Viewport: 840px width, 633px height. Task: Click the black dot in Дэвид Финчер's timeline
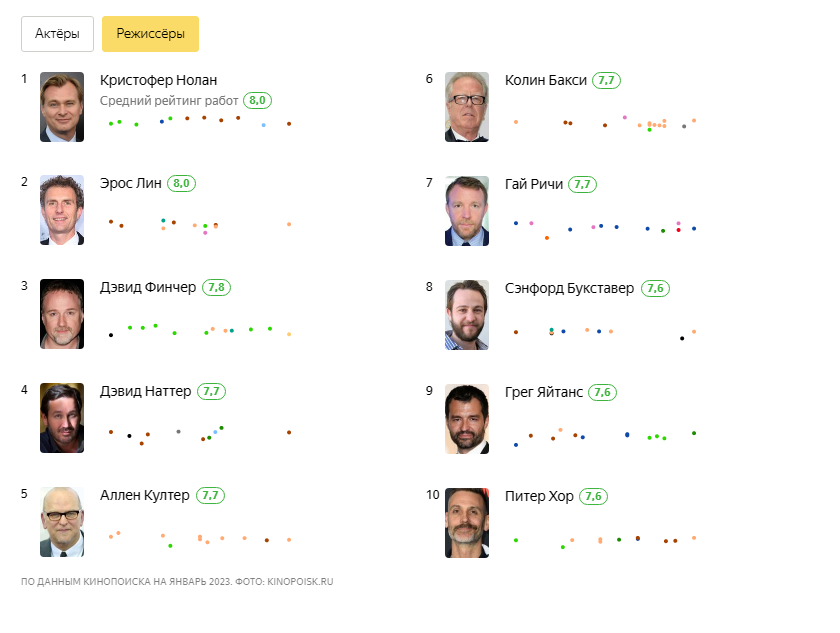coord(111,335)
